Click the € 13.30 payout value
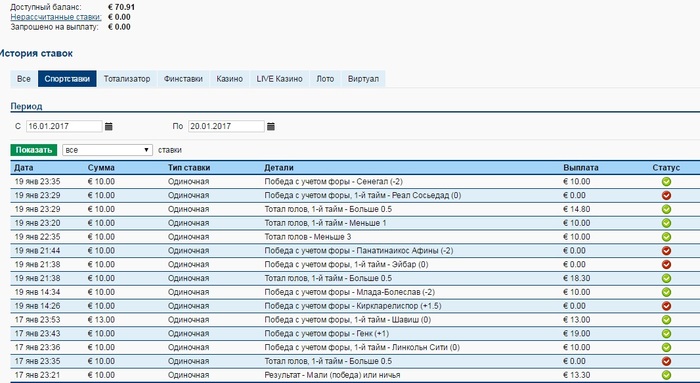 (576, 375)
